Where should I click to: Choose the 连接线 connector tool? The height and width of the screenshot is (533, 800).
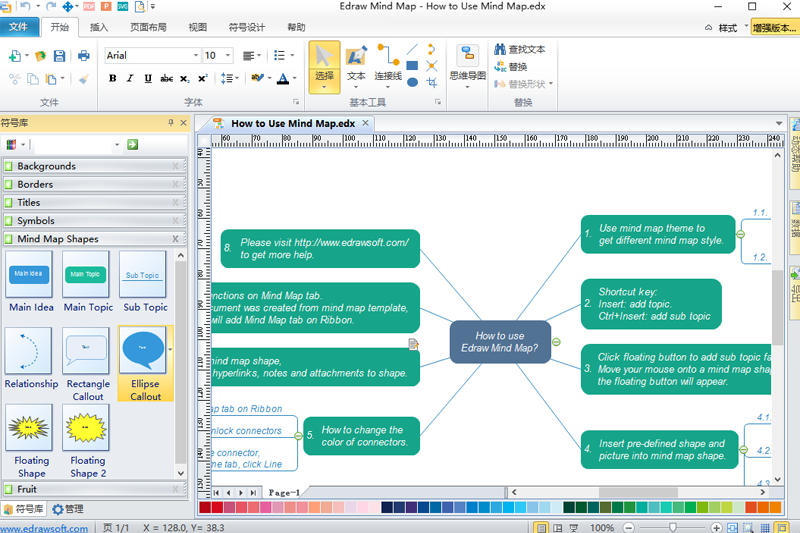pyautogui.click(x=388, y=66)
